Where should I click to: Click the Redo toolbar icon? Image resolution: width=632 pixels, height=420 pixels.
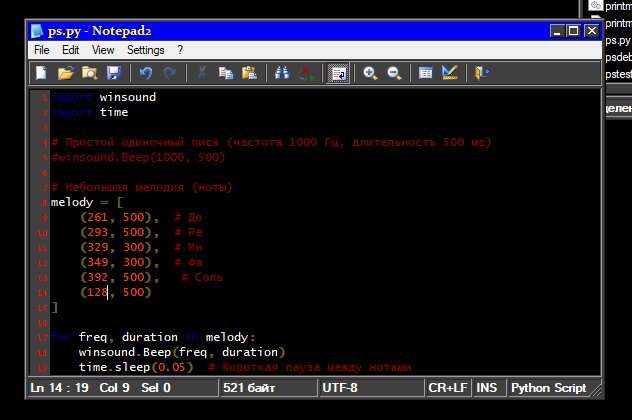(170, 73)
